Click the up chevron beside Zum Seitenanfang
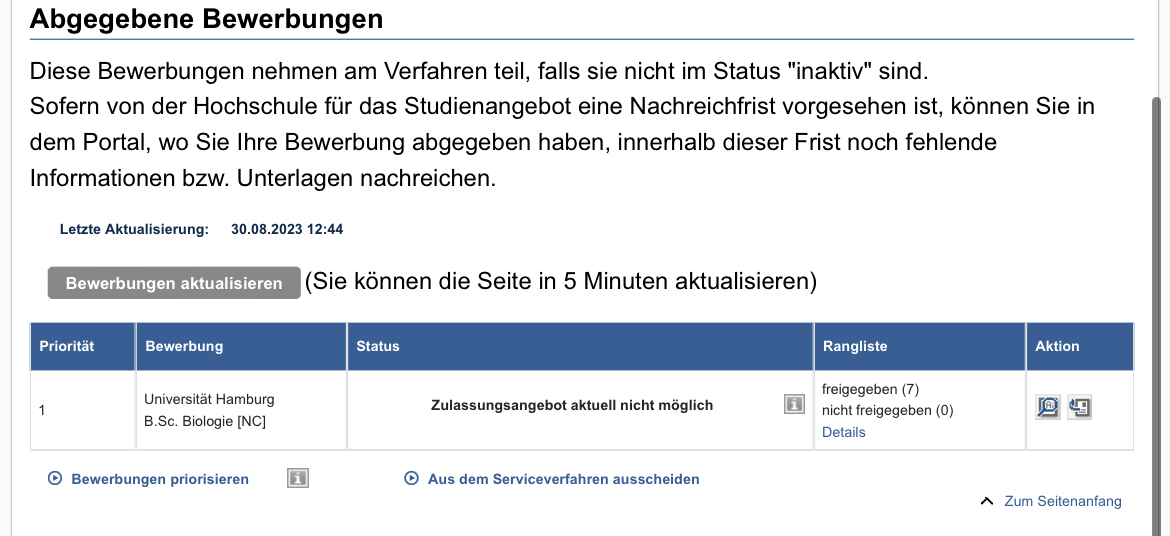The image size is (1170, 536). 987,501
